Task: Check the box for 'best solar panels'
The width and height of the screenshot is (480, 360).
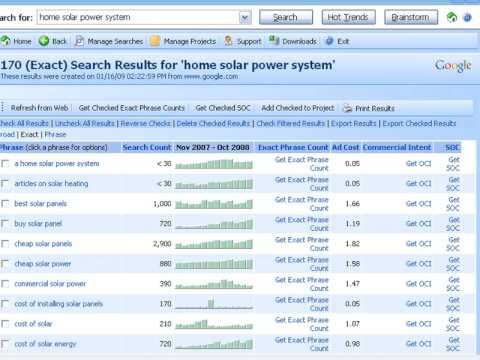Action: pos(5,204)
